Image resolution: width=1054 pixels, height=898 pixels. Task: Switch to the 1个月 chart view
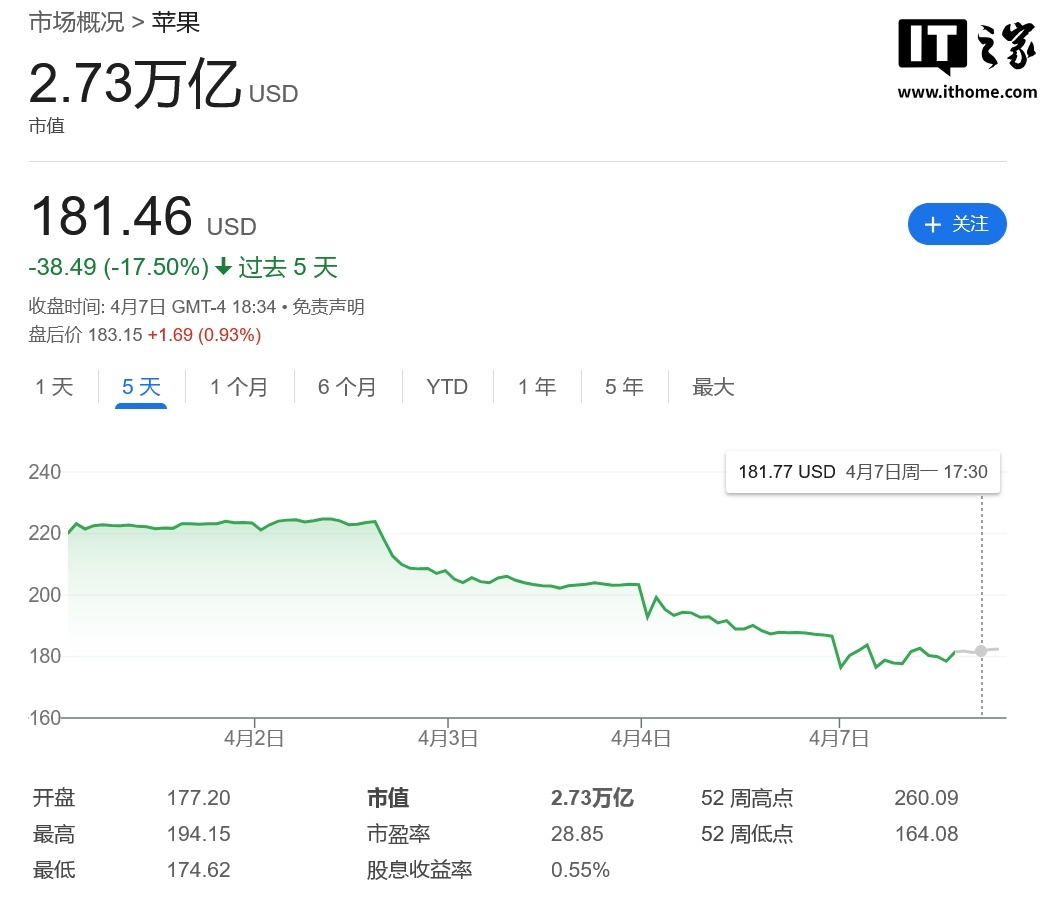[239, 386]
